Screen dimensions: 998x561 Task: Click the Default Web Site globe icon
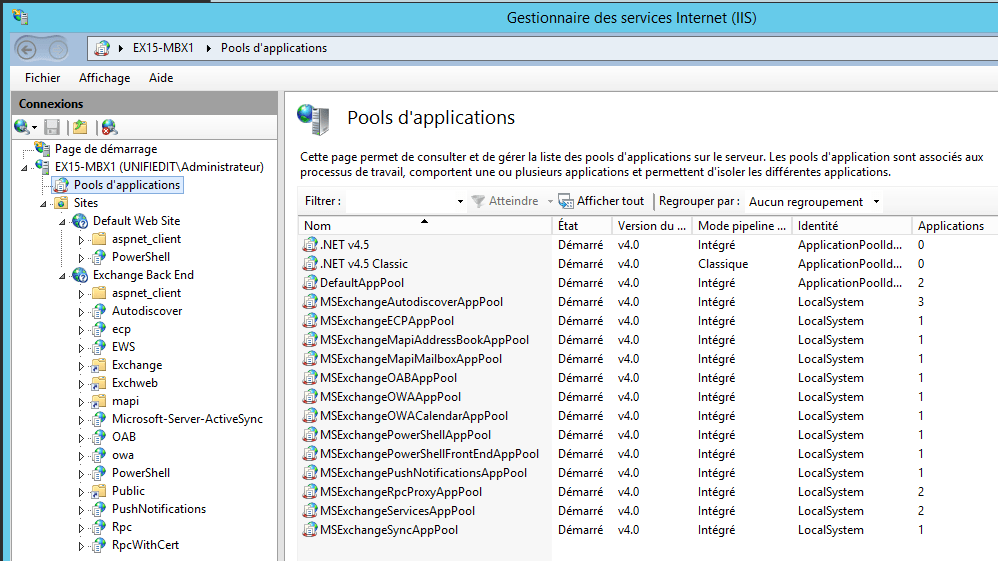pos(80,221)
